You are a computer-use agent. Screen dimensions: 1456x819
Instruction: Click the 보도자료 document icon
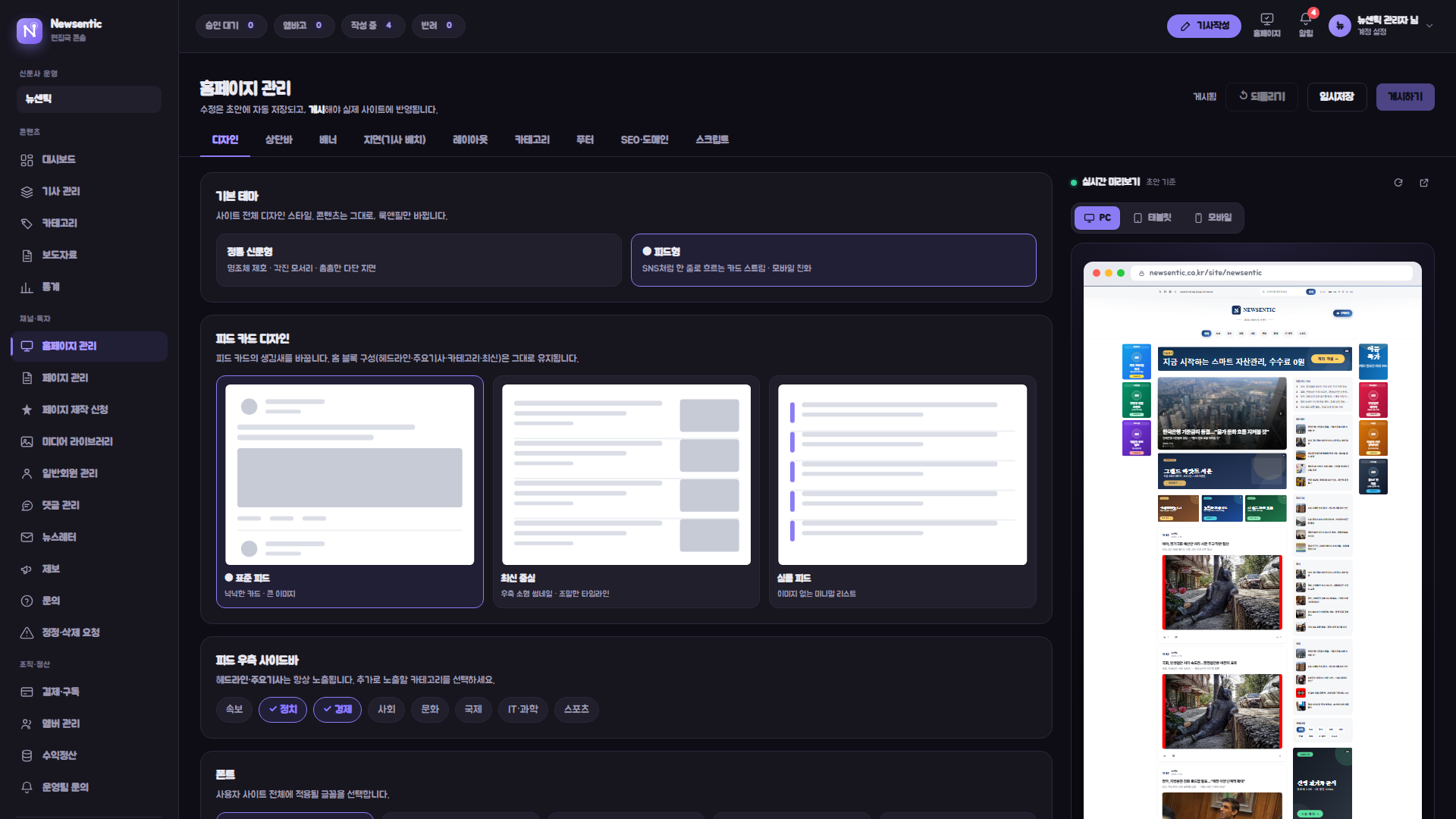[x=27, y=256]
